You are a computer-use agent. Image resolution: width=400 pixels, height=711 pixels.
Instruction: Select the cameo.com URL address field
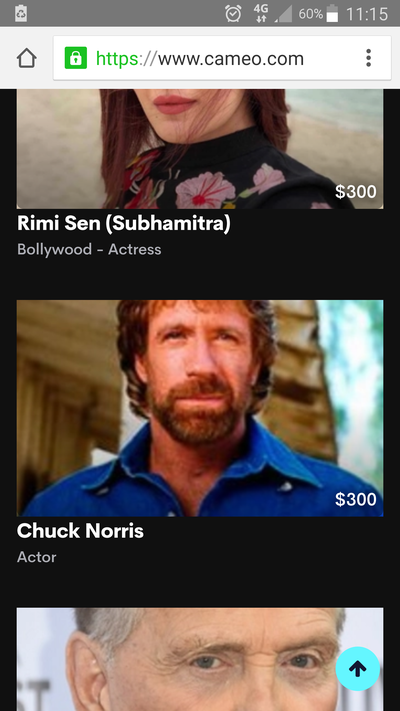click(x=222, y=58)
